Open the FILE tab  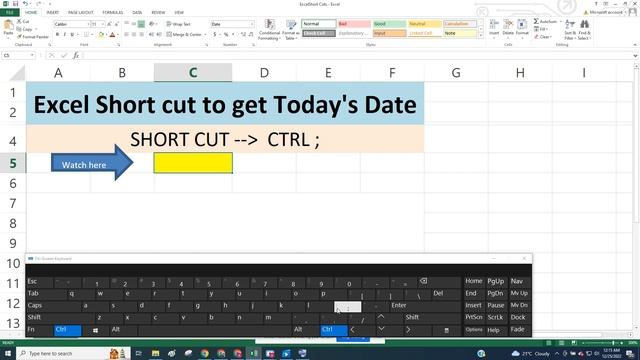click(x=10, y=13)
